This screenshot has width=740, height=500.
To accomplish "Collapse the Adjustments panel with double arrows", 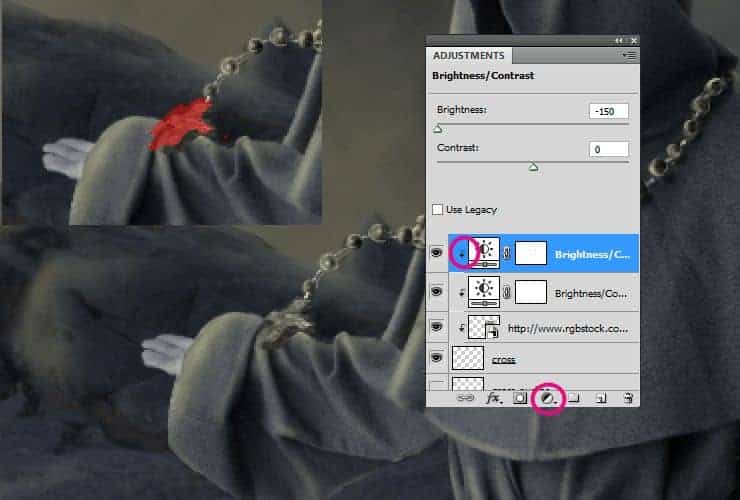I will click(x=619, y=41).
